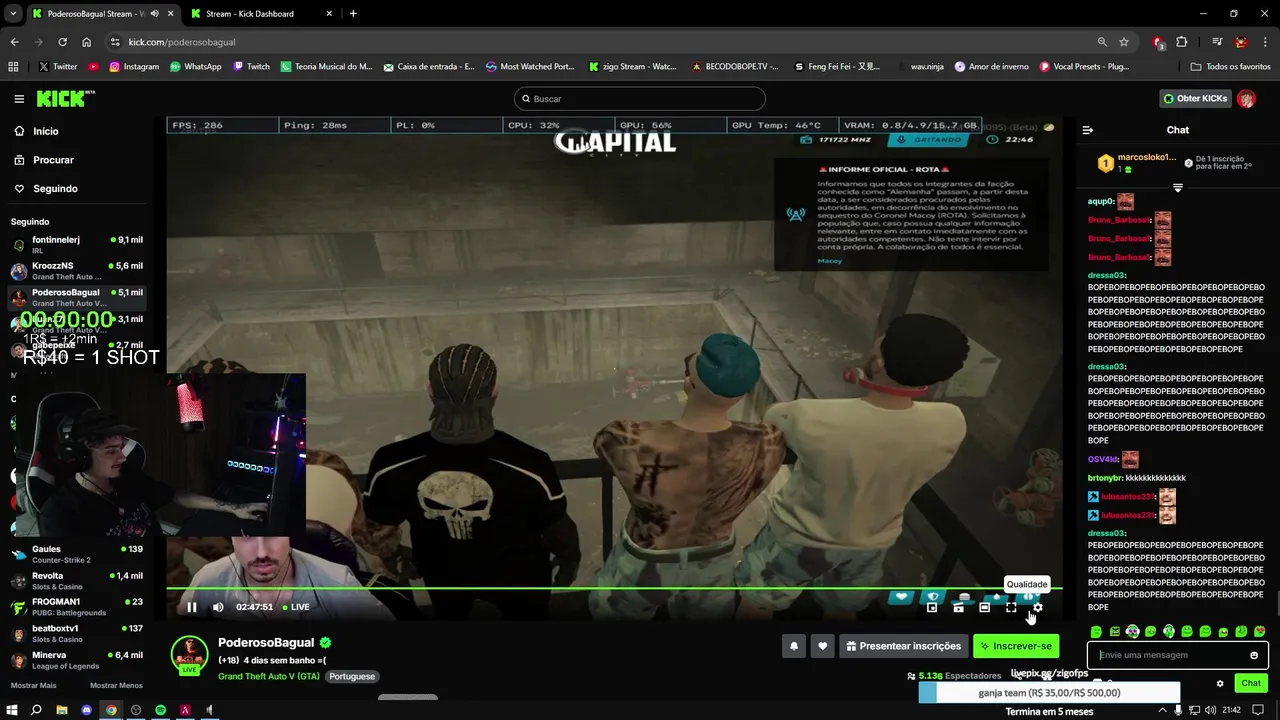Open chat settings gear icon
The width and height of the screenshot is (1280, 720).
point(1220,684)
